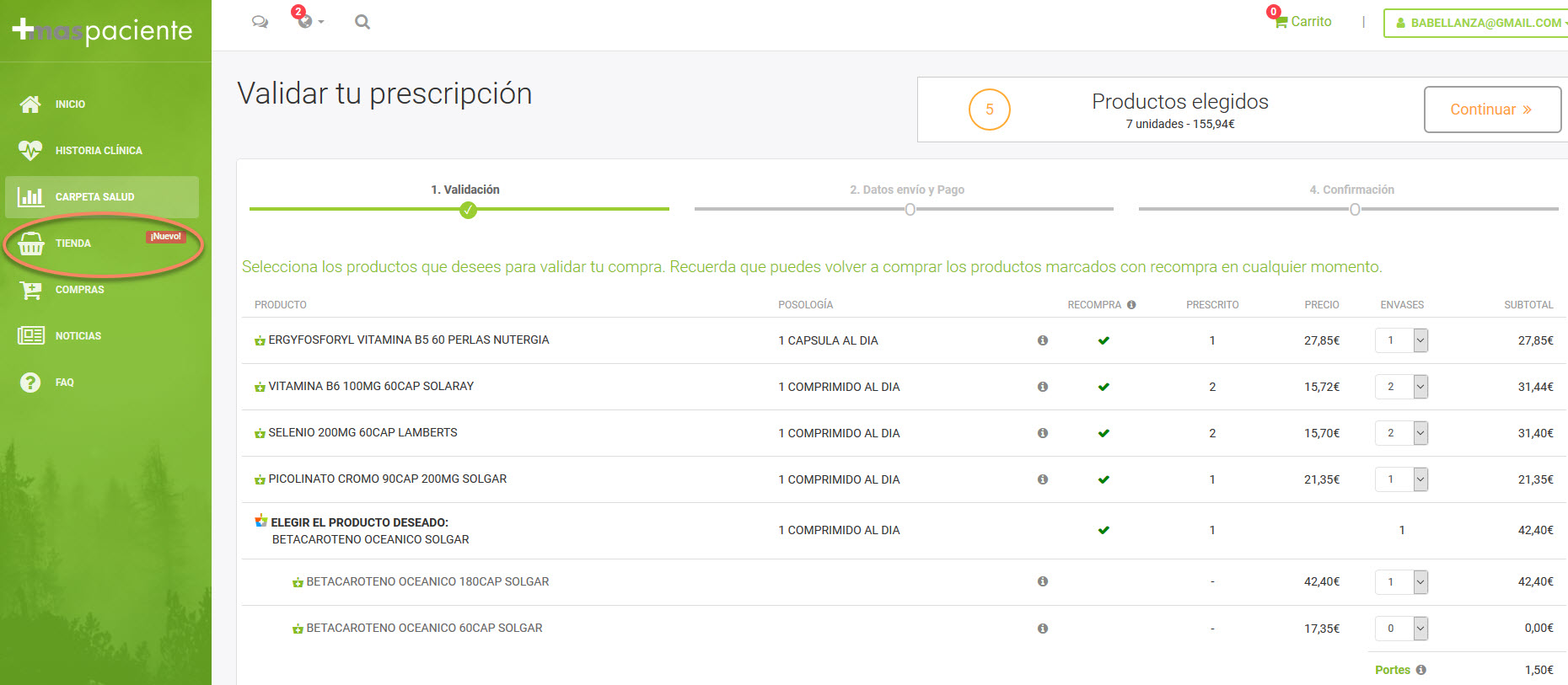Click the 17,35€ price for Betacaroteno 60CAP

1322,629
